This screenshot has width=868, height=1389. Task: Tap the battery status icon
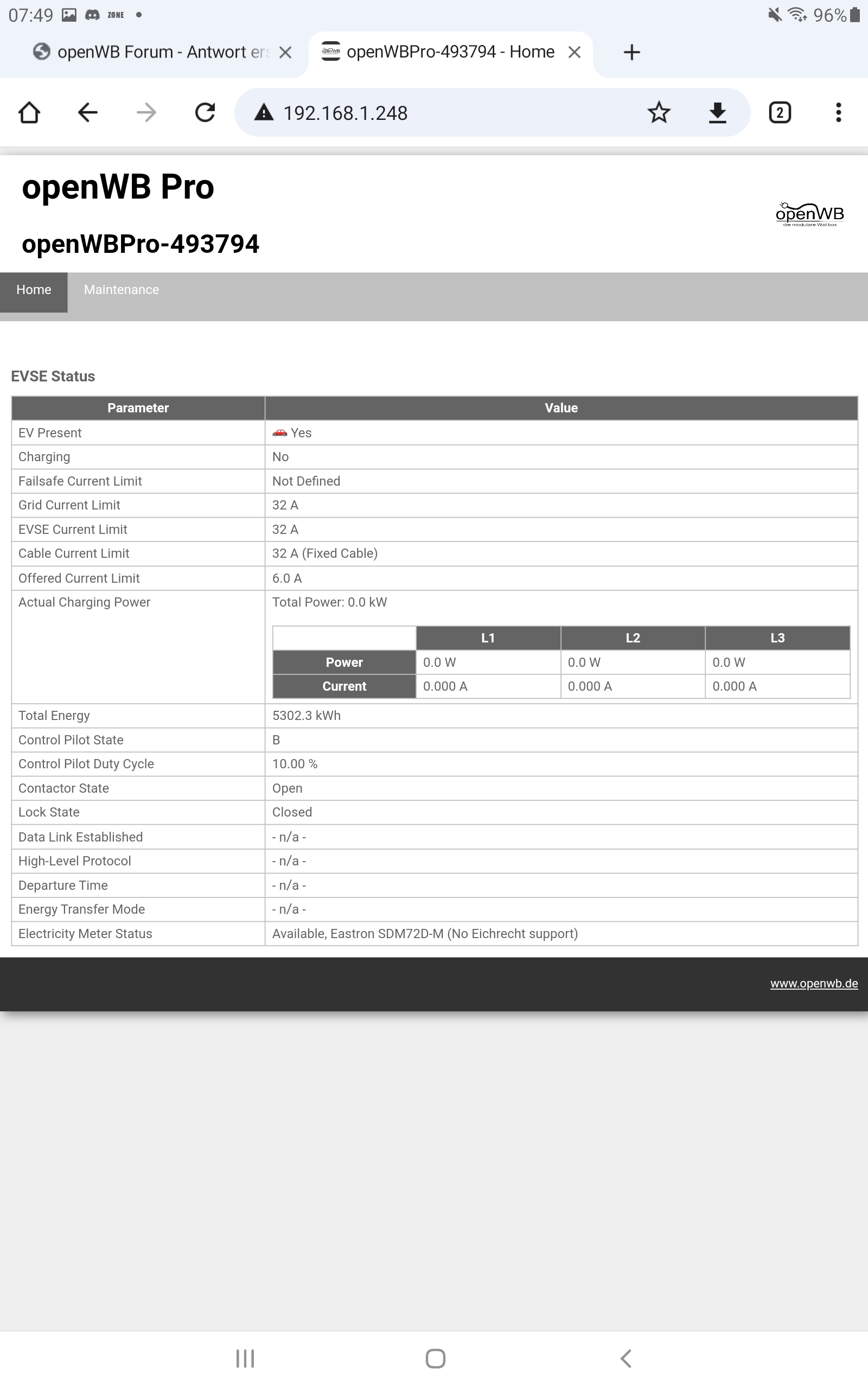point(855,15)
